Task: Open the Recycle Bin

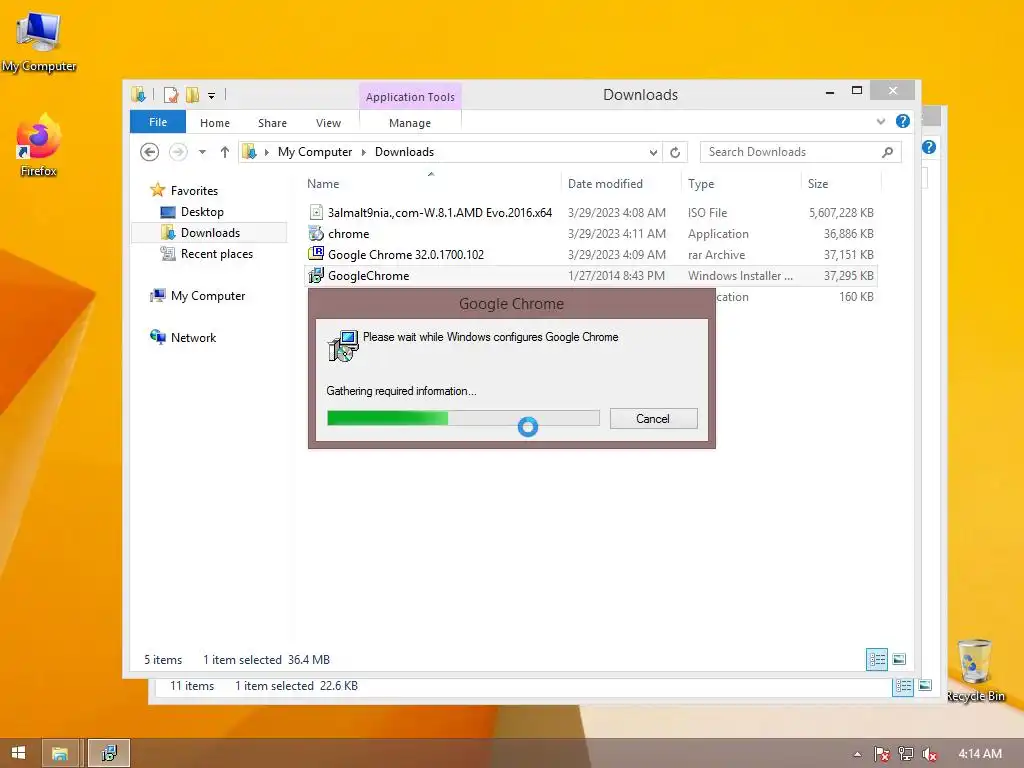Action: 975,671
